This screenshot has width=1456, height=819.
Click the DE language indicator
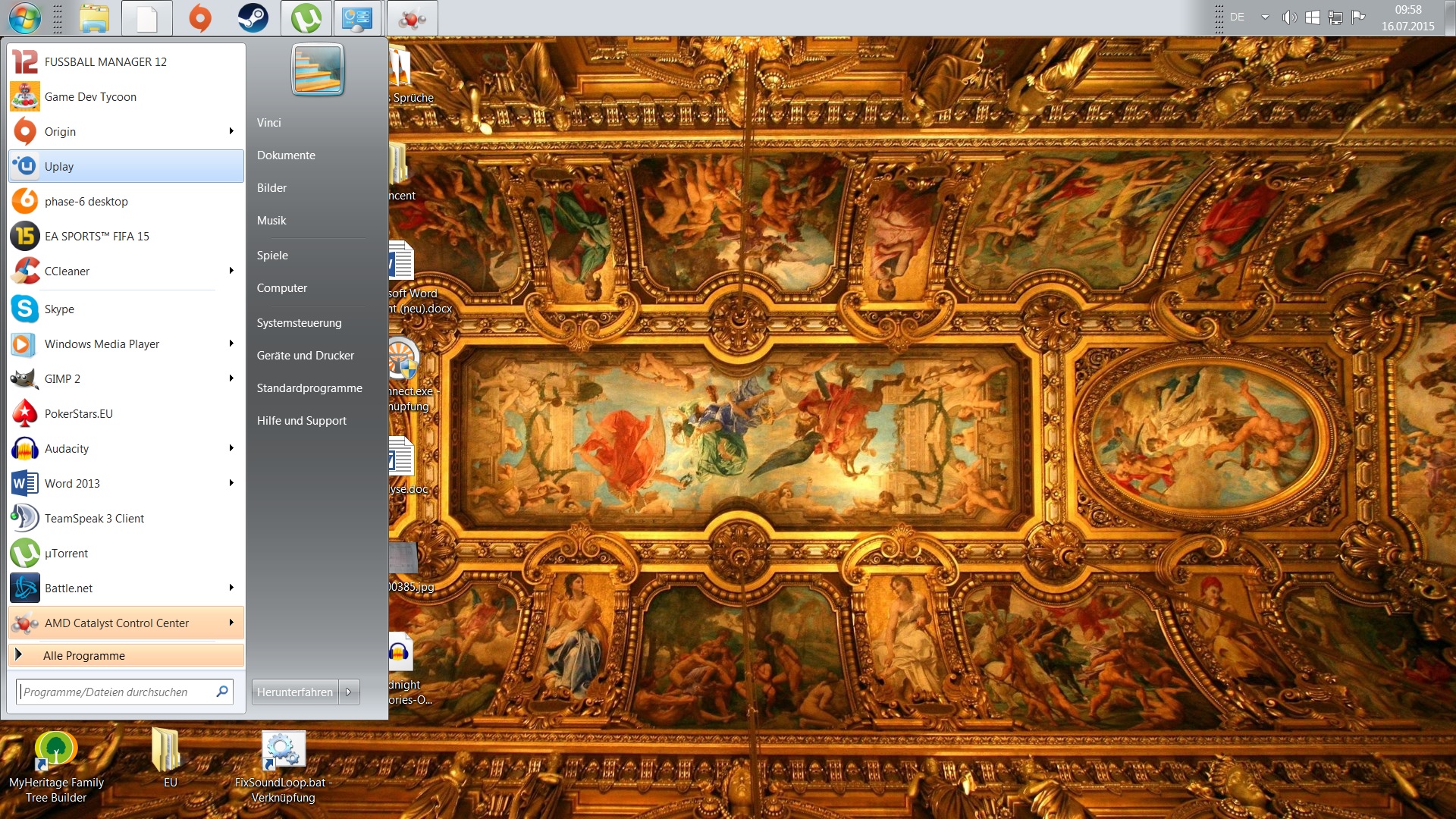1237,17
